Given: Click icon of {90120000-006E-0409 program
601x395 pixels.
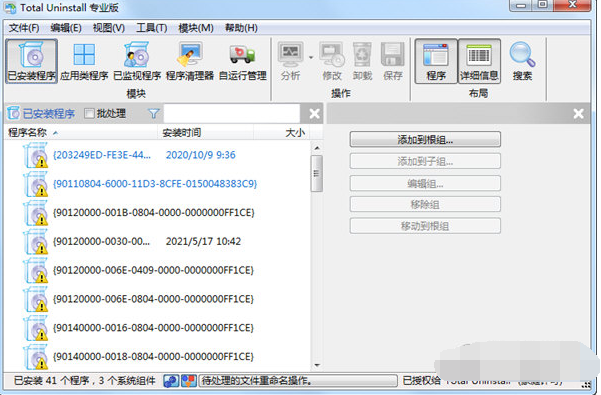Looking at the screenshot, I should [36, 270].
